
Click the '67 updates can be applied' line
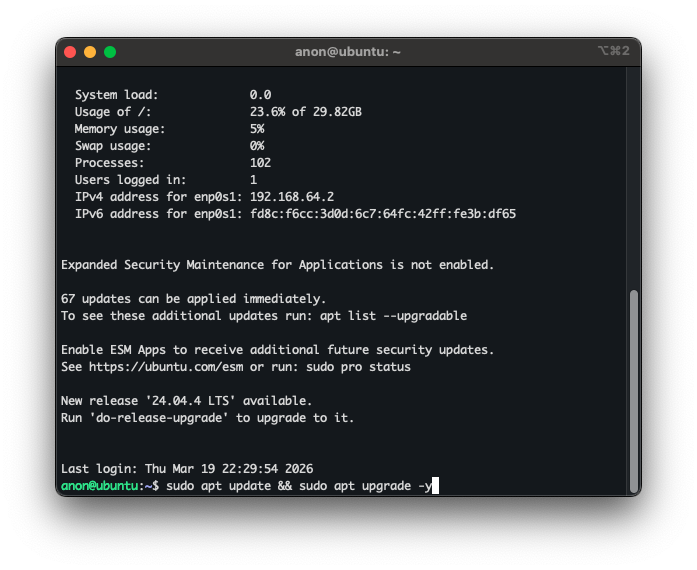(x=193, y=299)
